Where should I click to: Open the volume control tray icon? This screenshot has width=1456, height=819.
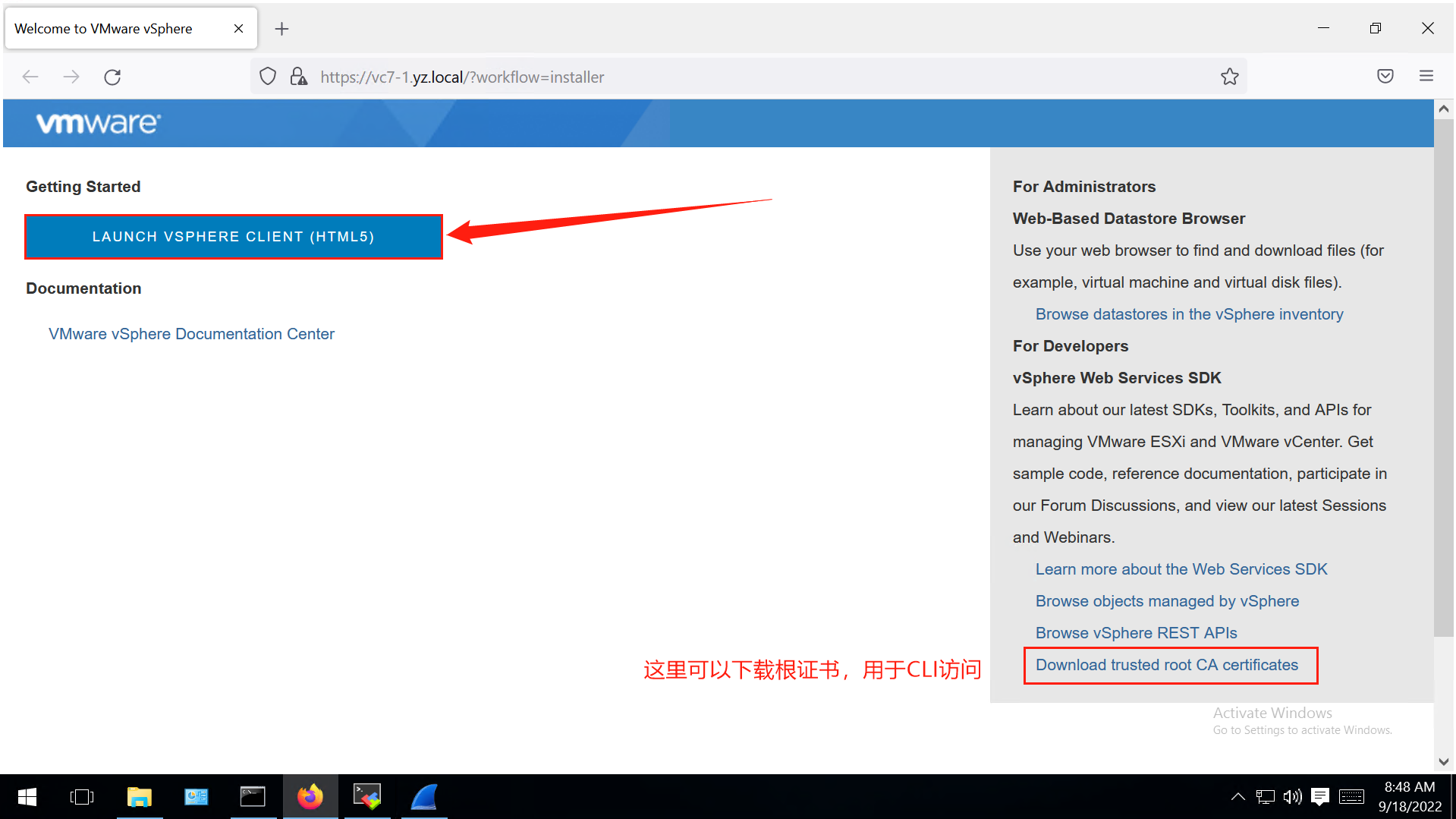[x=1292, y=797]
